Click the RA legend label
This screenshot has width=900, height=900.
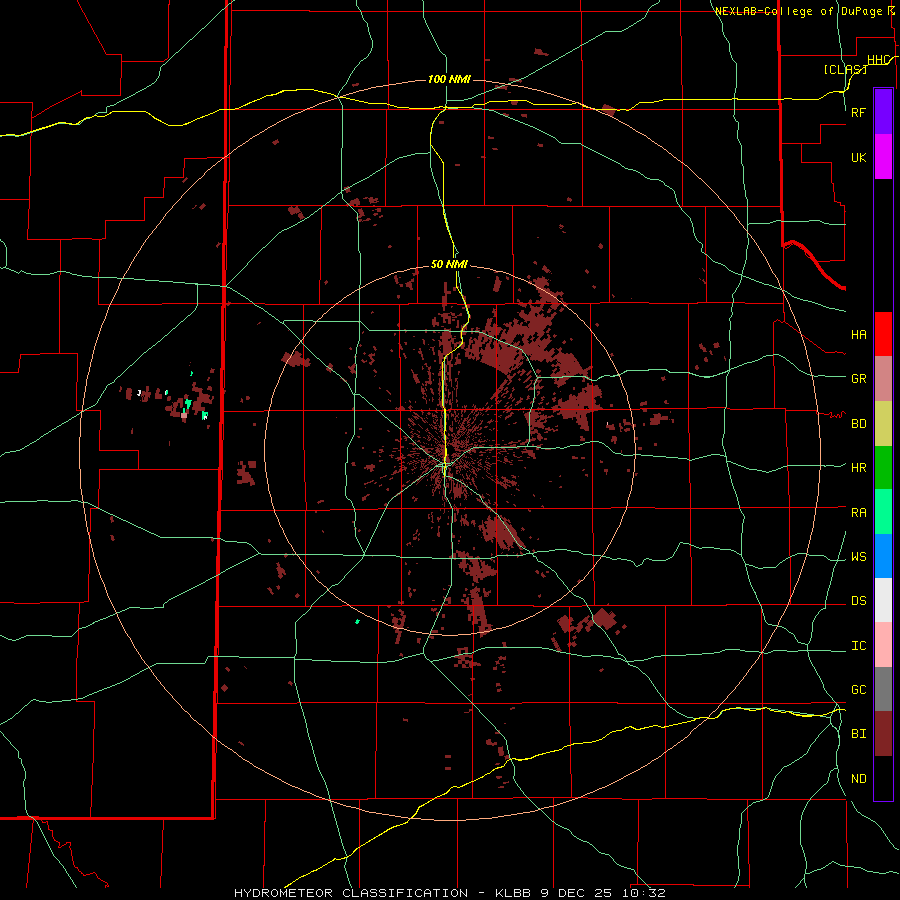coord(858,513)
